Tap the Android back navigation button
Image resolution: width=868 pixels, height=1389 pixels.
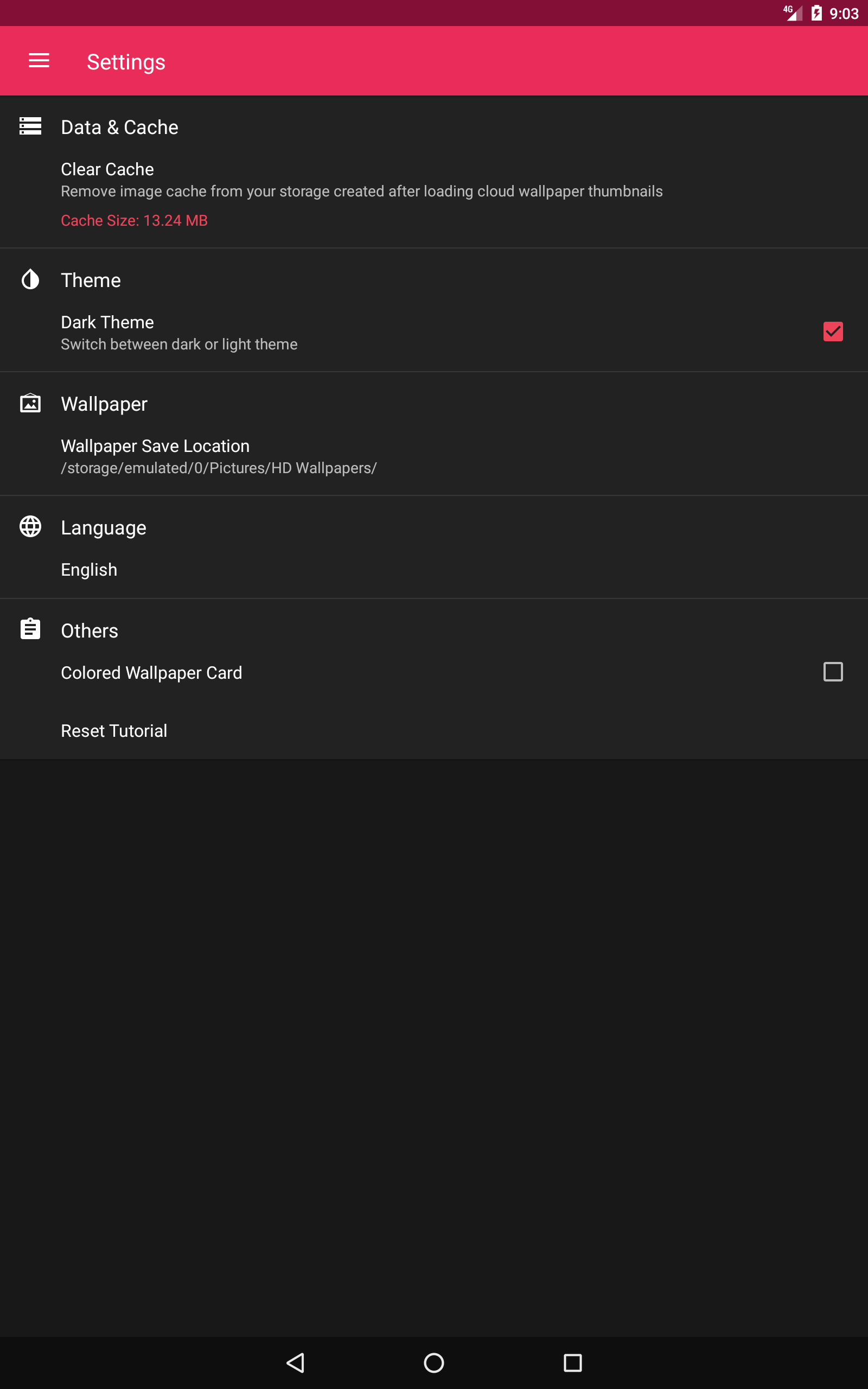coord(296,1362)
